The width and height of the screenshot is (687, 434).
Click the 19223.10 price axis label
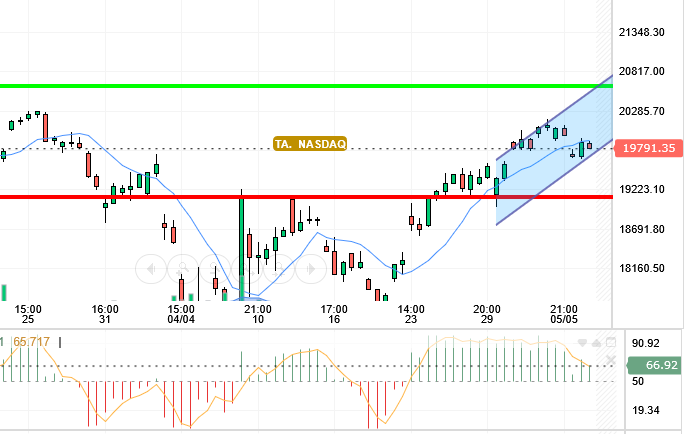[x=641, y=190]
